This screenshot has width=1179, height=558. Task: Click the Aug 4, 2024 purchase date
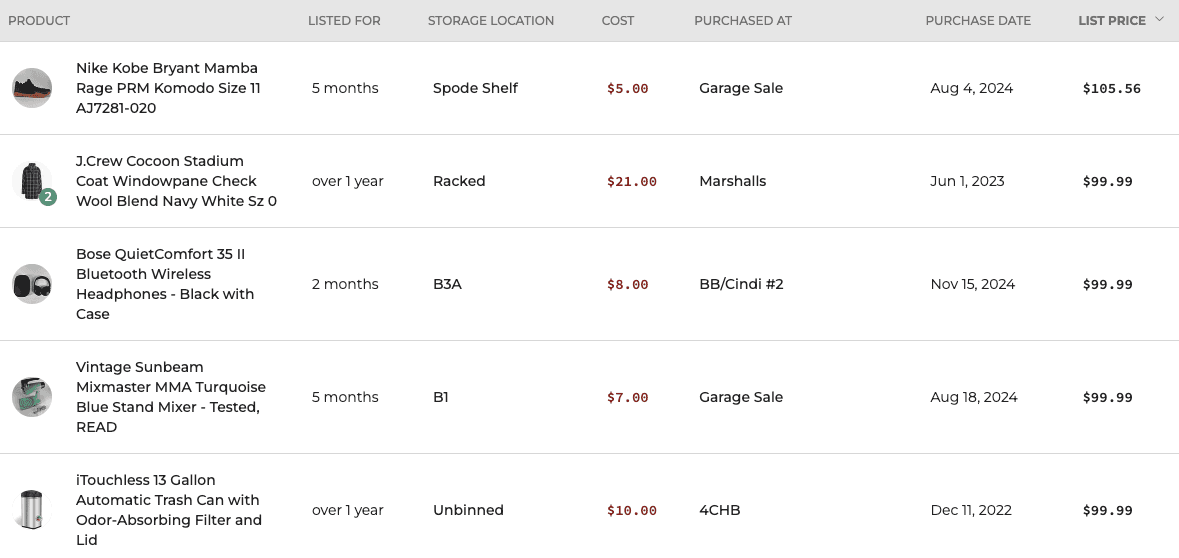click(971, 88)
